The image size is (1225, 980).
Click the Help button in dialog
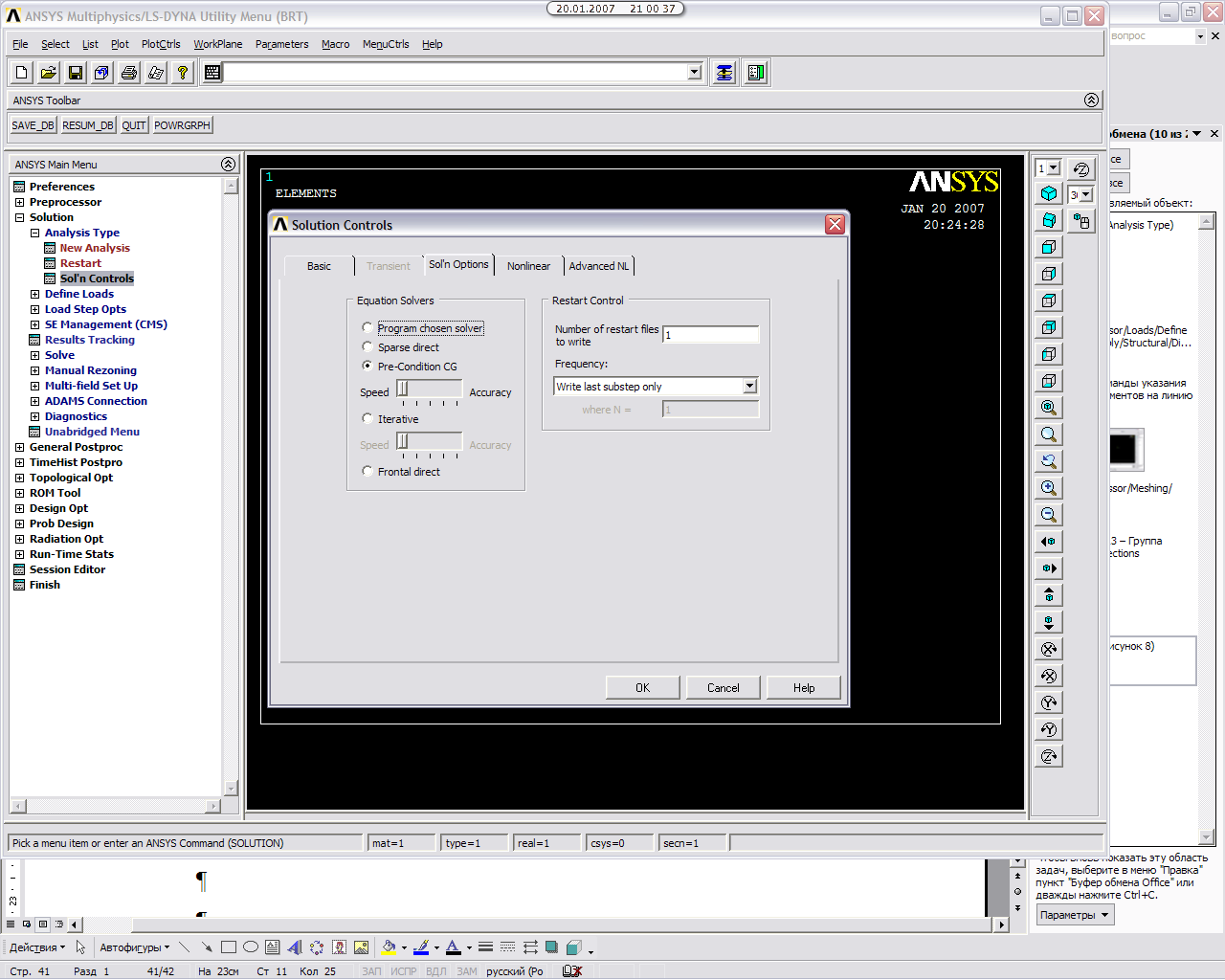coord(804,688)
